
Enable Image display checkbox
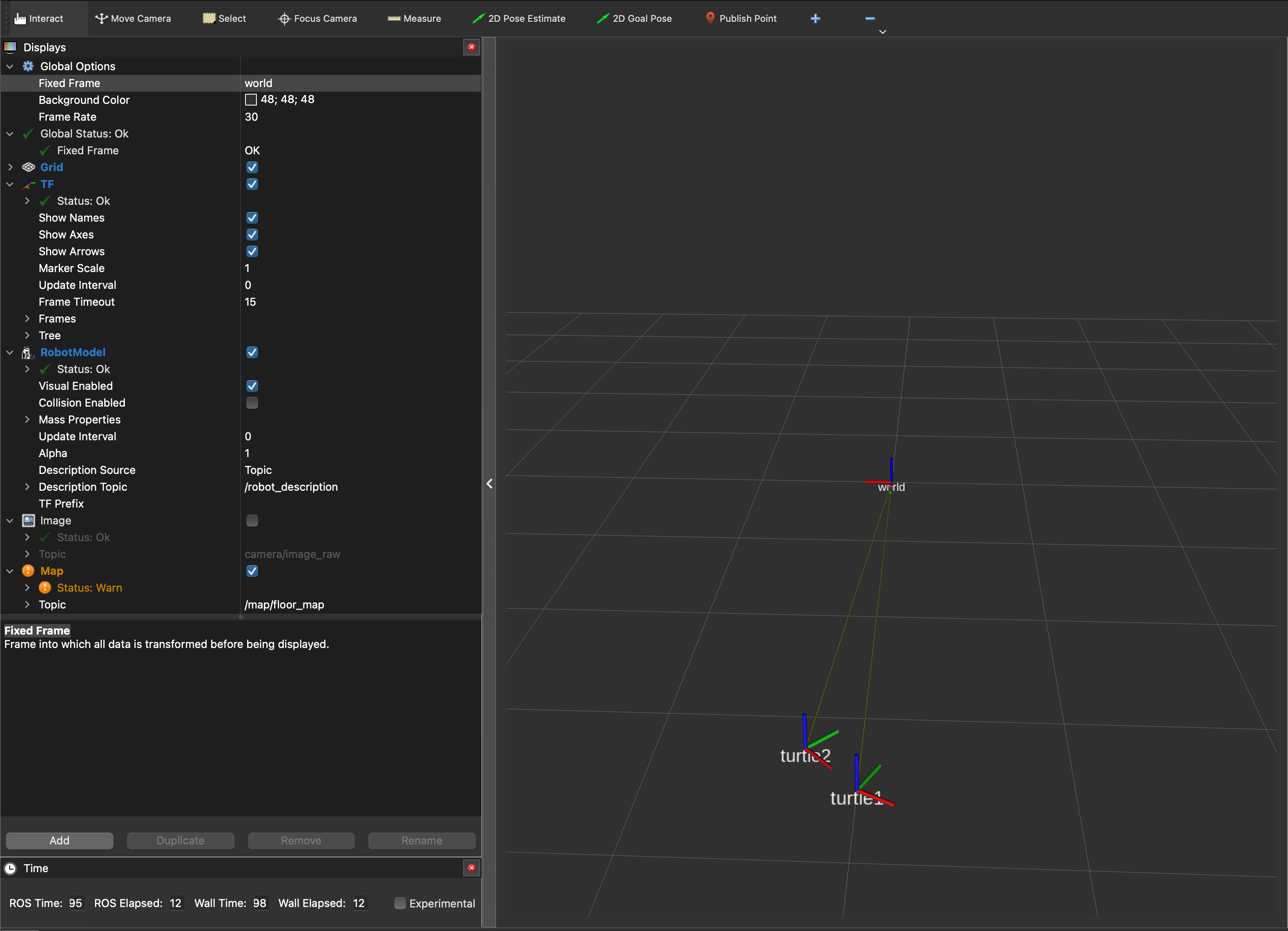[251, 520]
